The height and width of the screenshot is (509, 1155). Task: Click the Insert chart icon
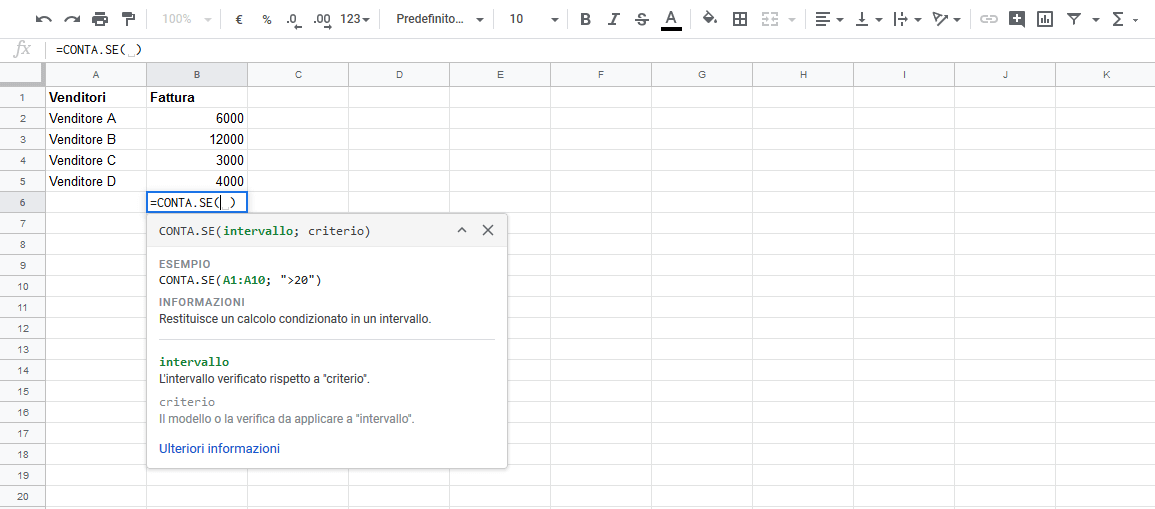click(x=1045, y=19)
